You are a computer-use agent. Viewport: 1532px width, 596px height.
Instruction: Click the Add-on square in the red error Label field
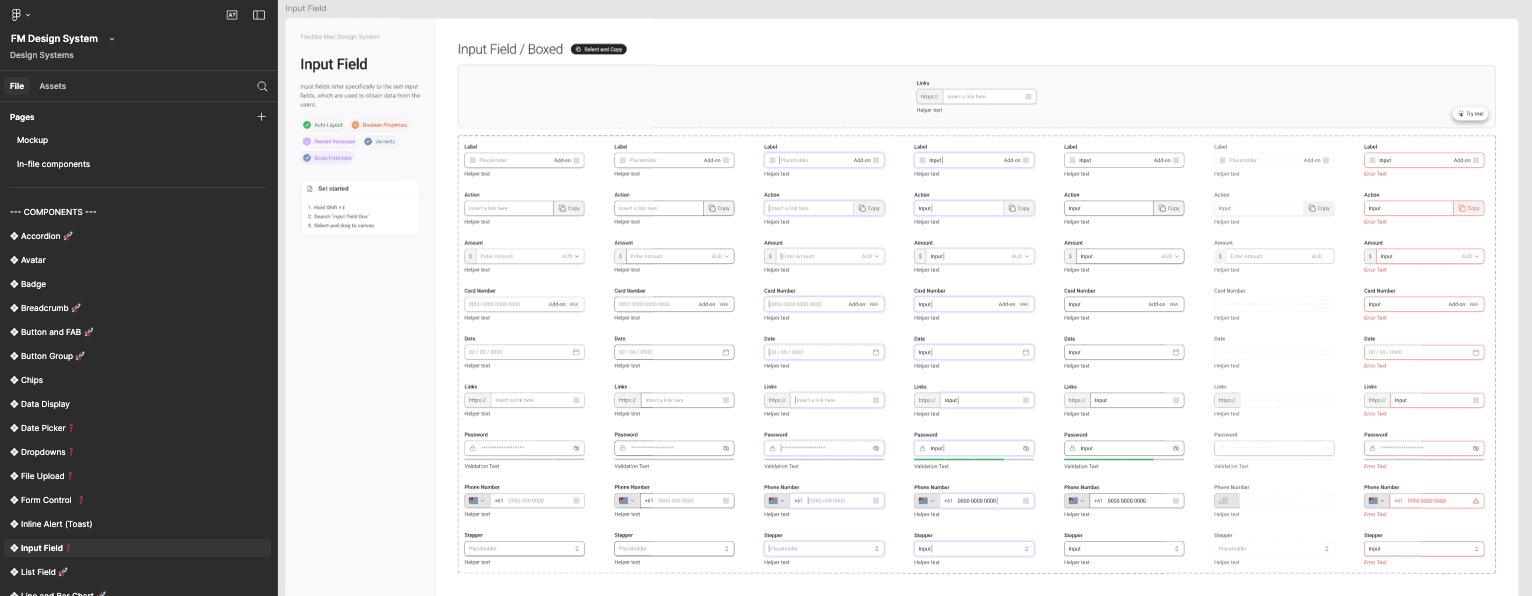pyautogui.click(x=1476, y=160)
